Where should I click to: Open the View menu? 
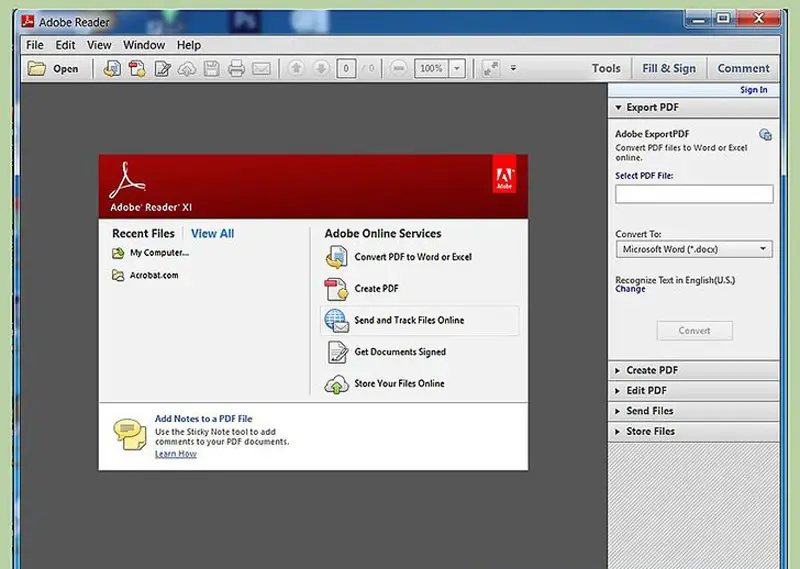99,45
